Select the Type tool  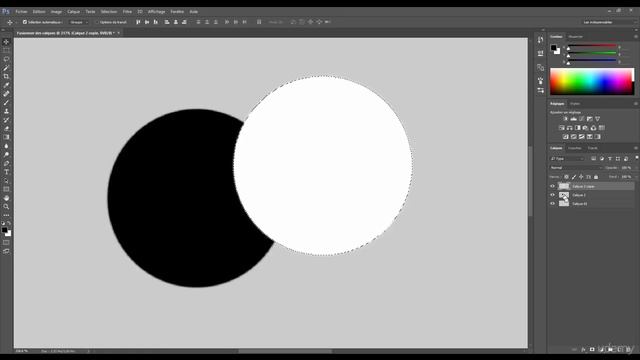click(6, 172)
